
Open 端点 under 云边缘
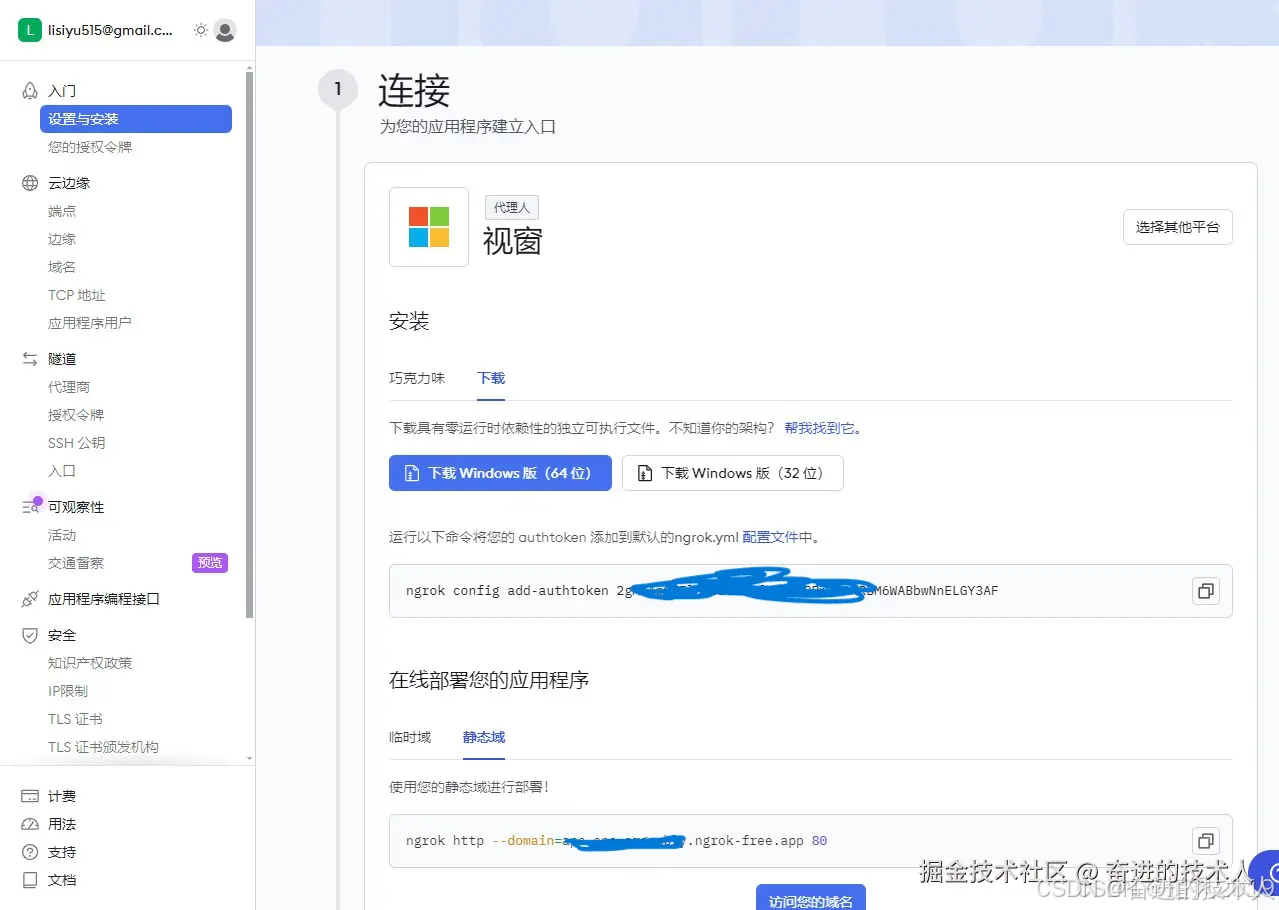click(62, 211)
